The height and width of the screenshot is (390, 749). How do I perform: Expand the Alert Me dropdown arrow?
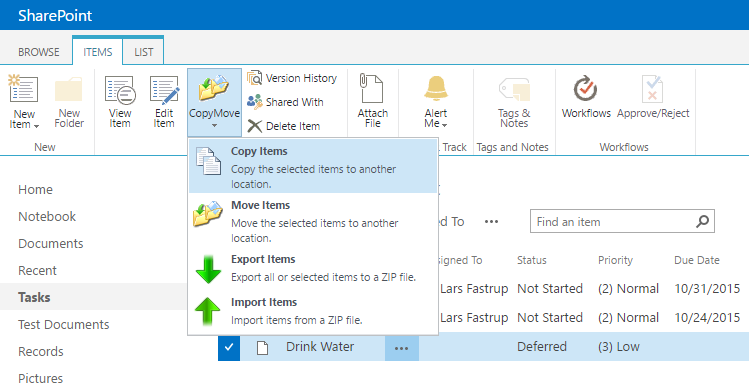[x=445, y=125]
